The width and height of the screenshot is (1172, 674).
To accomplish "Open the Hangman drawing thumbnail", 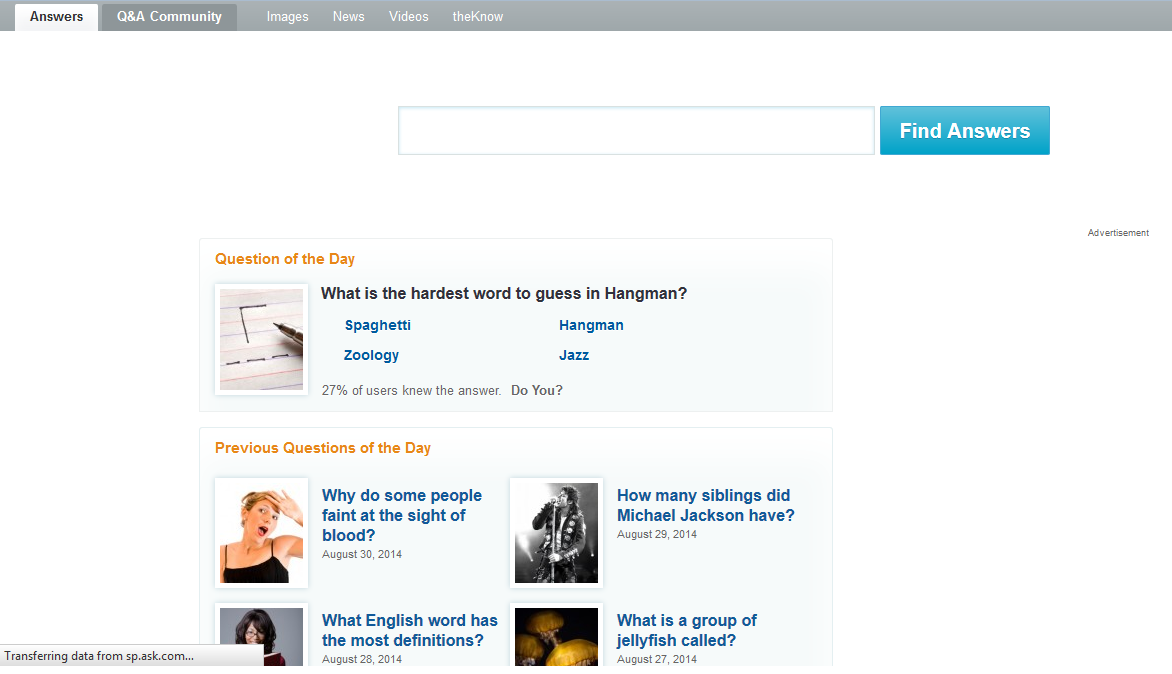I will pyautogui.click(x=262, y=339).
